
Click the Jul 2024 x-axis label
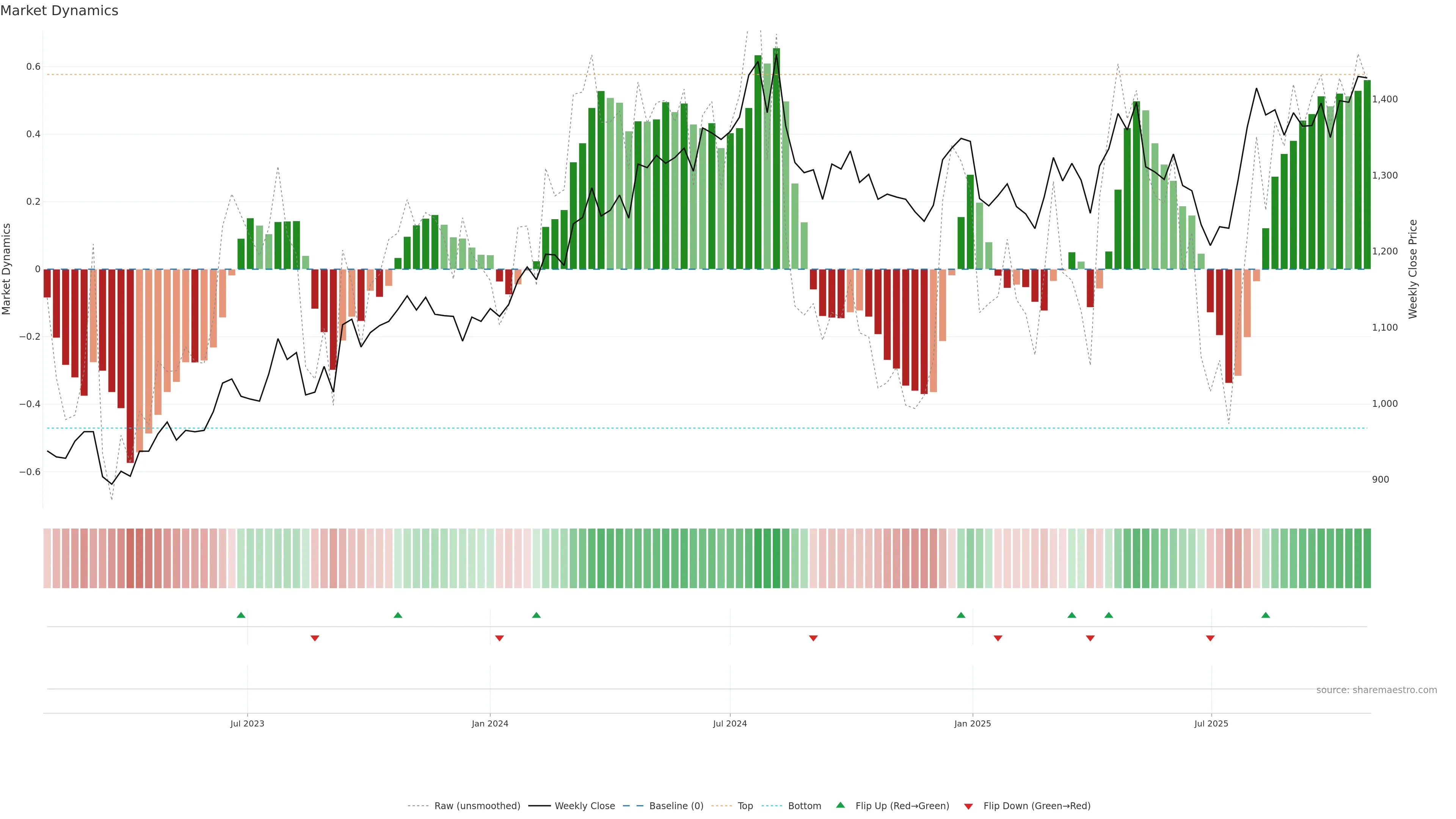pos(730,723)
